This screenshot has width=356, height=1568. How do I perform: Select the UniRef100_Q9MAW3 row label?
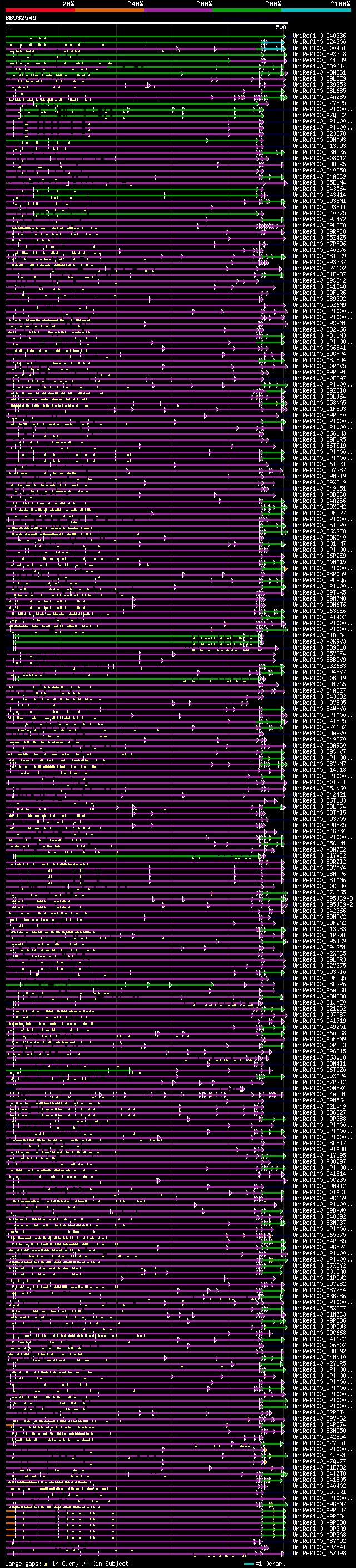319,140
